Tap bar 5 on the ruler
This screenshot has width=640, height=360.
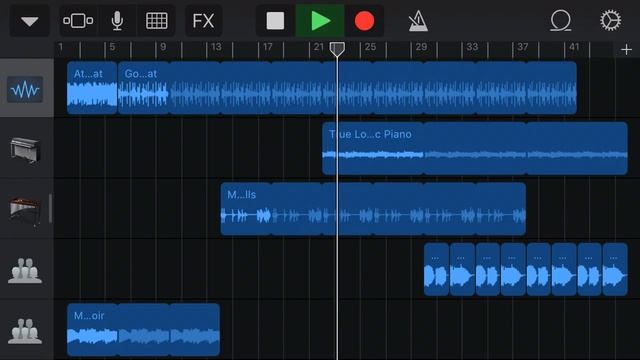pos(112,47)
